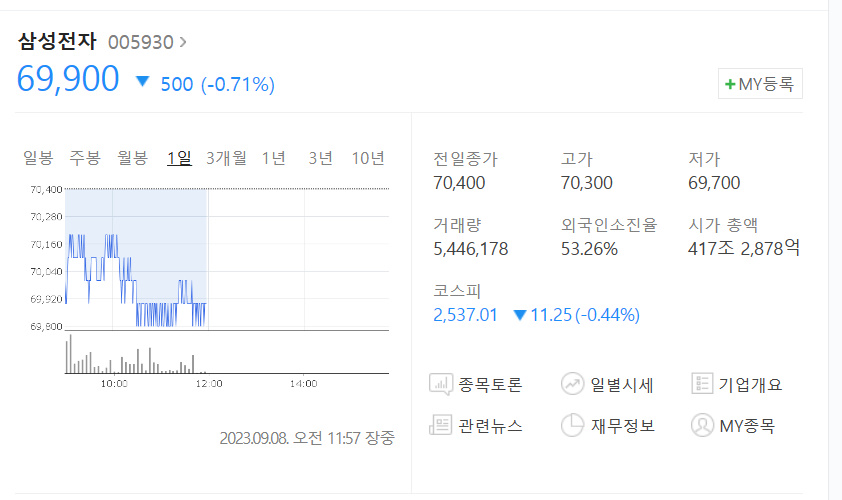Screen dimensions: 842x500
Task: Open the 재무정보 link text
Action: [x=623, y=426]
